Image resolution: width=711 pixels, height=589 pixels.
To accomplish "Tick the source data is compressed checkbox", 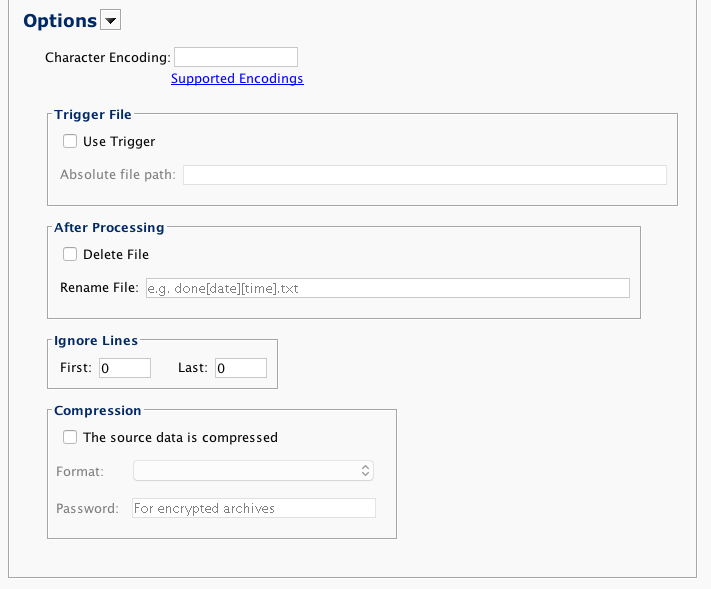I will pyautogui.click(x=70, y=437).
